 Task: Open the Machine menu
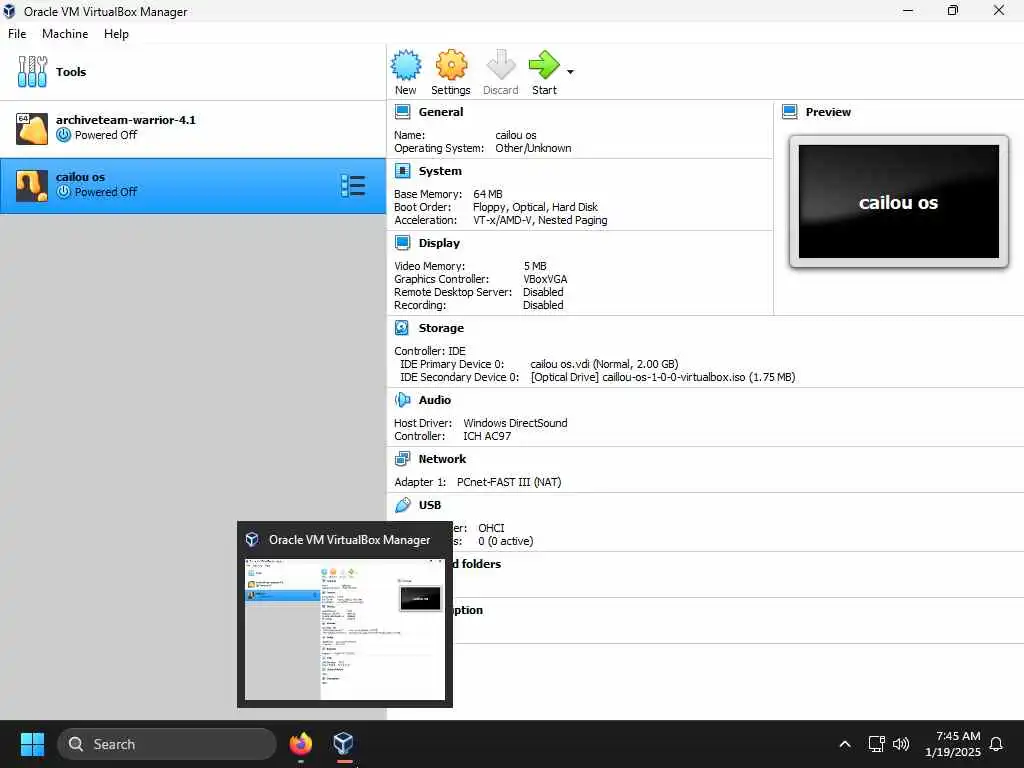[65, 34]
